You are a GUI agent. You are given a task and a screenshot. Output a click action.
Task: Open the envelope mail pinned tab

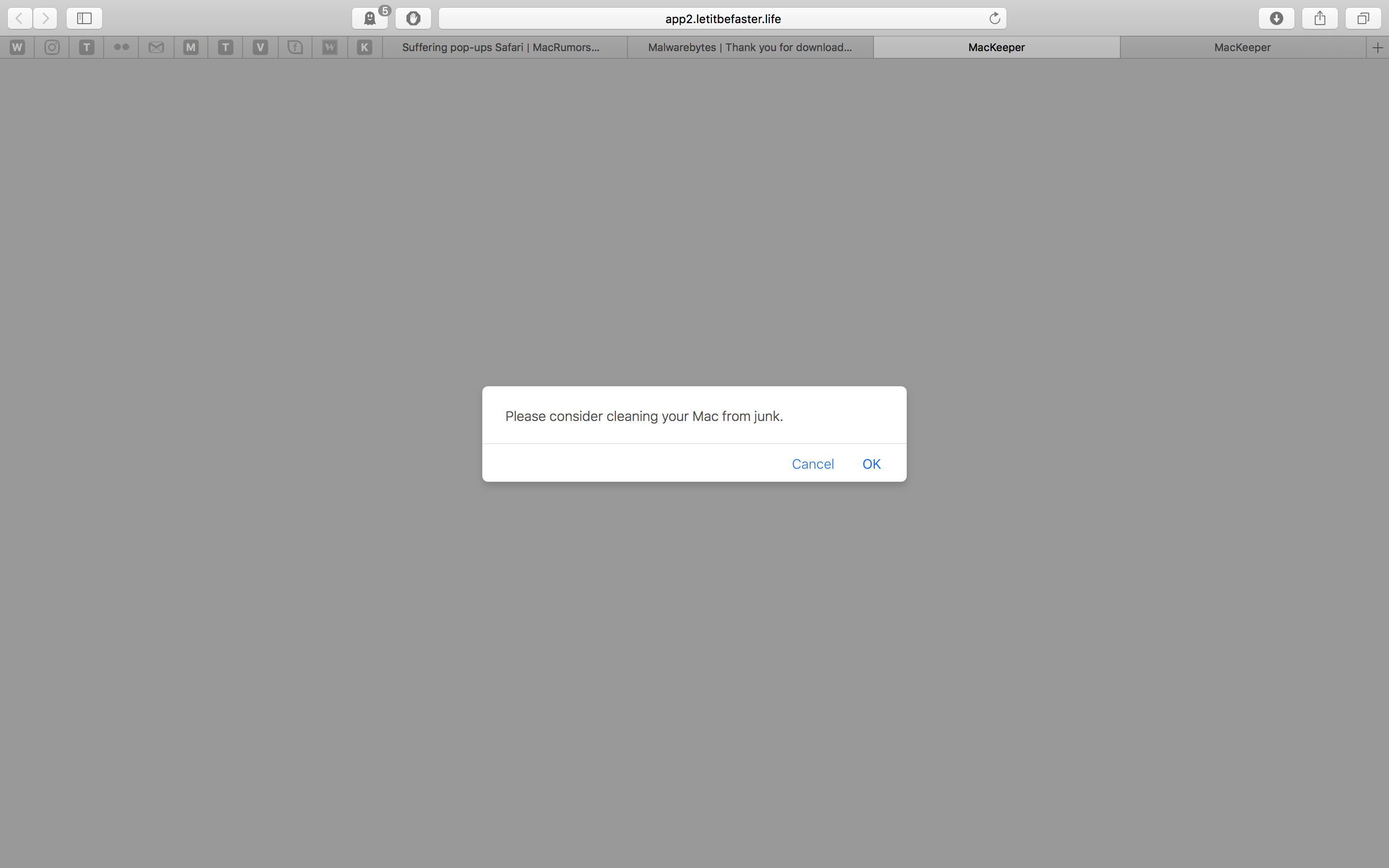coord(156,47)
